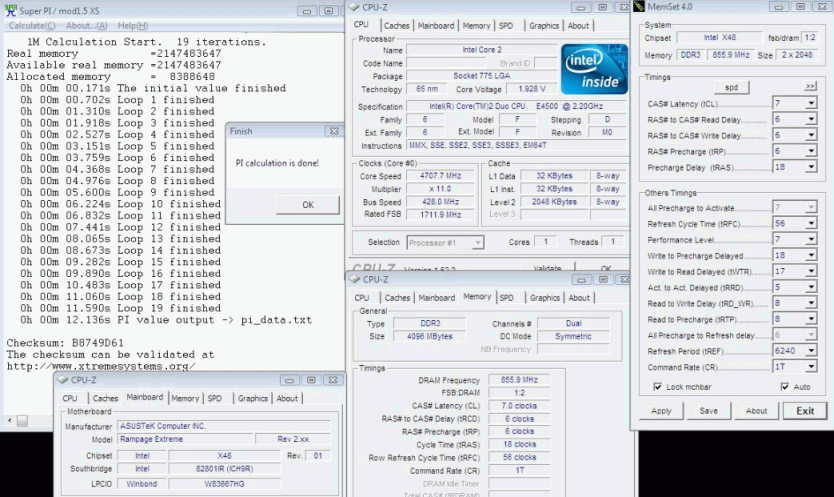Click the Loop 19 finished line
The height and width of the screenshot is (497, 834).
(120, 308)
